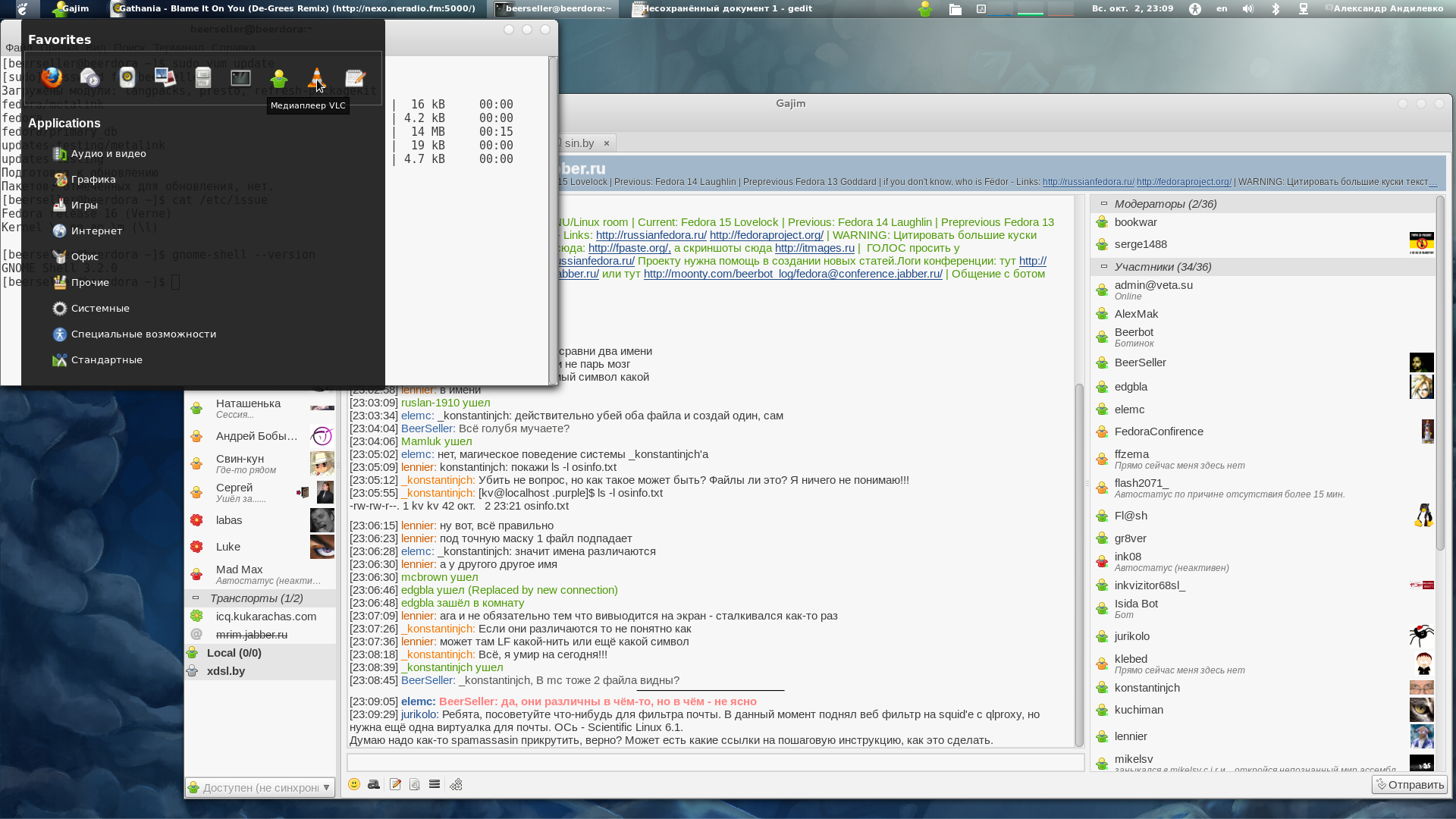Select roster contact Наташенька
The image size is (1456, 819).
pos(260,408)
